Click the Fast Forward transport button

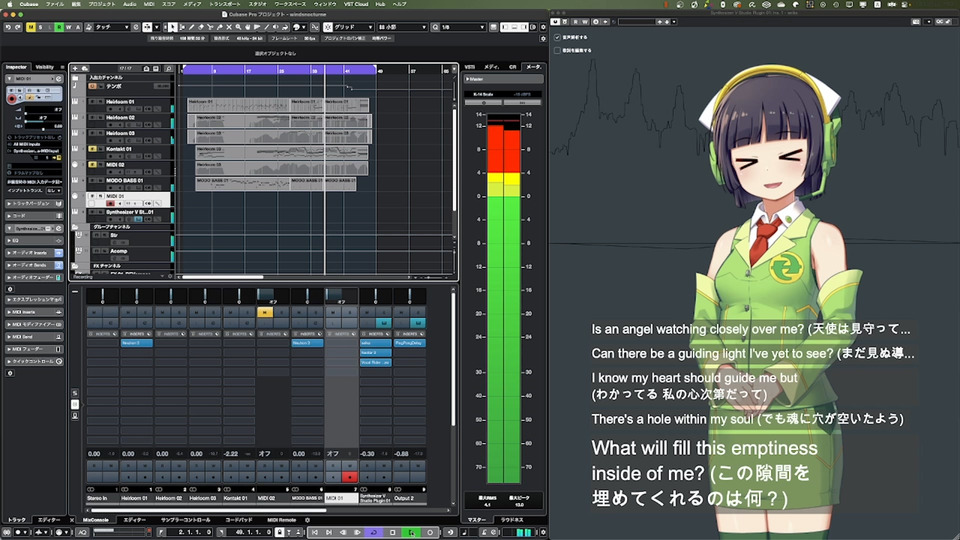tap(358, 532)
